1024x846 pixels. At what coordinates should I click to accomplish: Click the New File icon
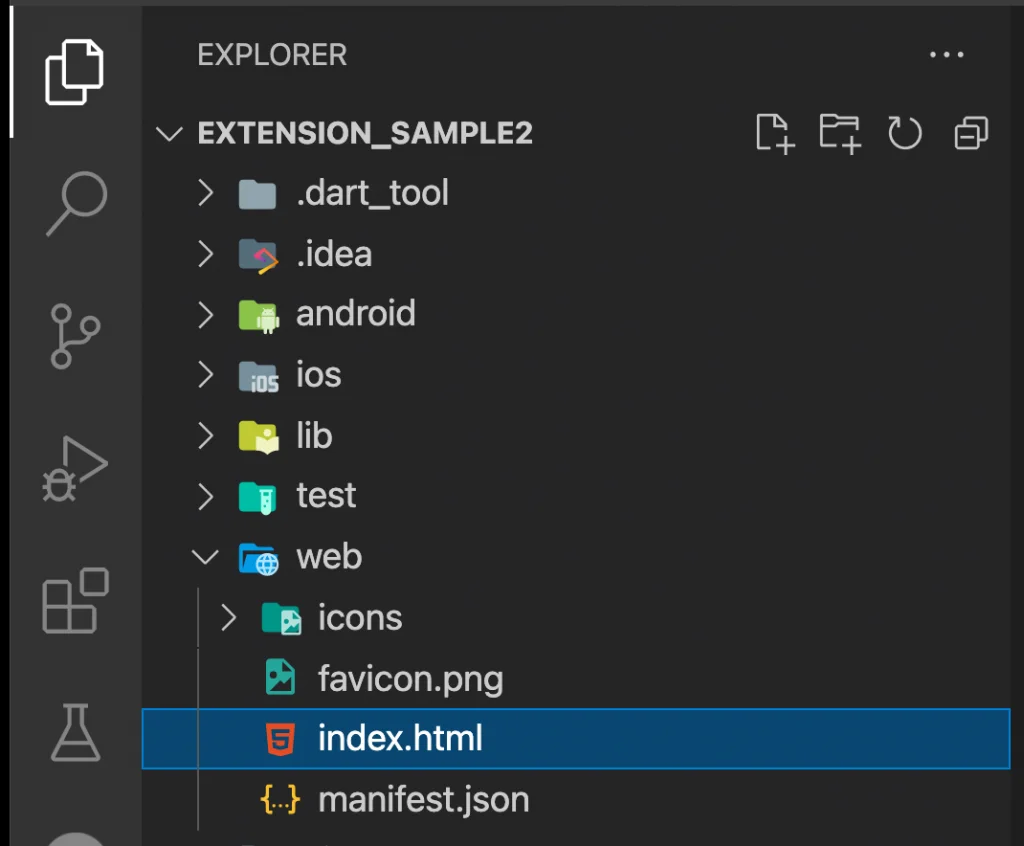click(774, 133)
